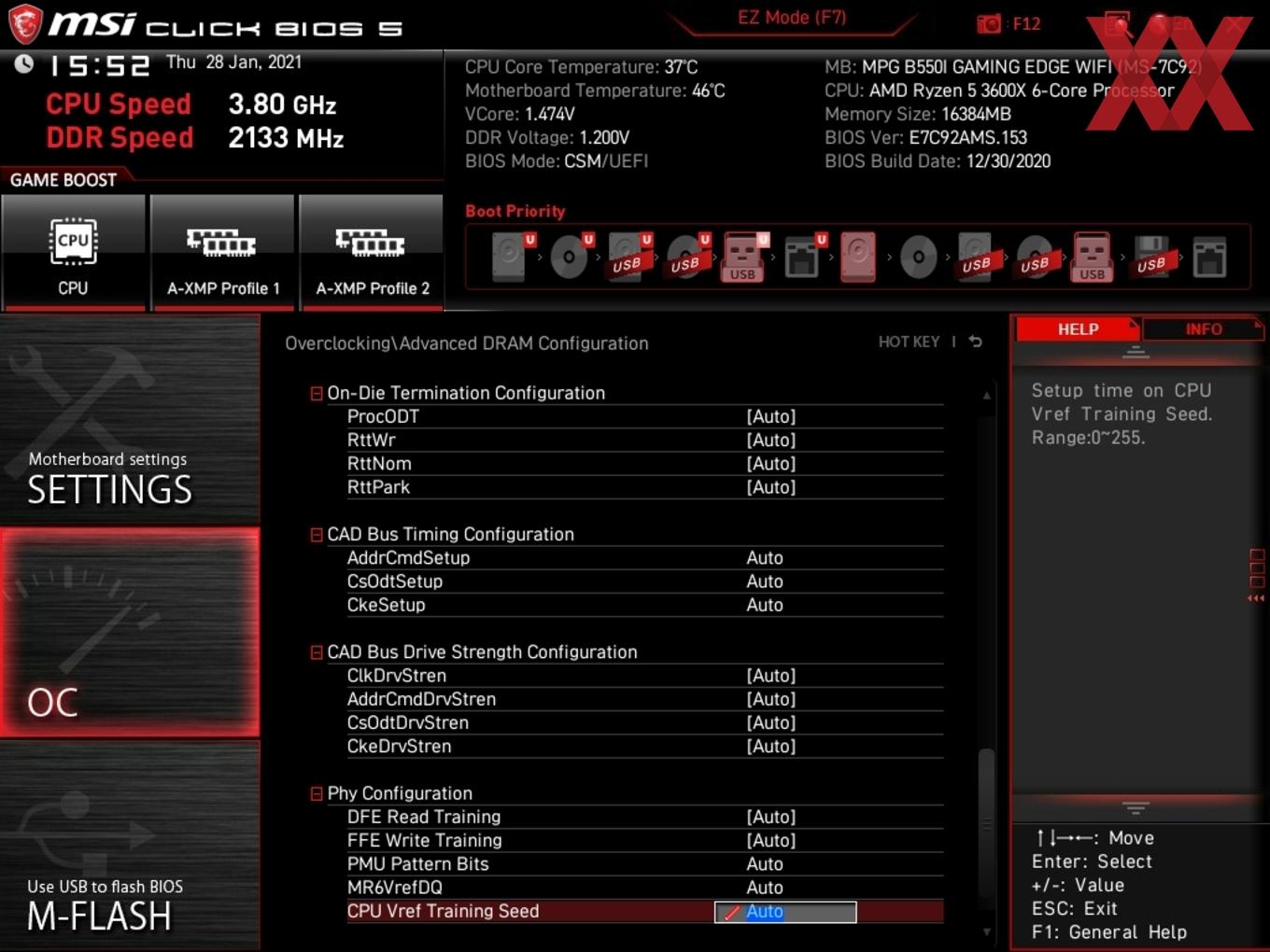Open the ClkDrvStren [Auto] value
Screen dimensions: 1270x952
click(771, 675)
